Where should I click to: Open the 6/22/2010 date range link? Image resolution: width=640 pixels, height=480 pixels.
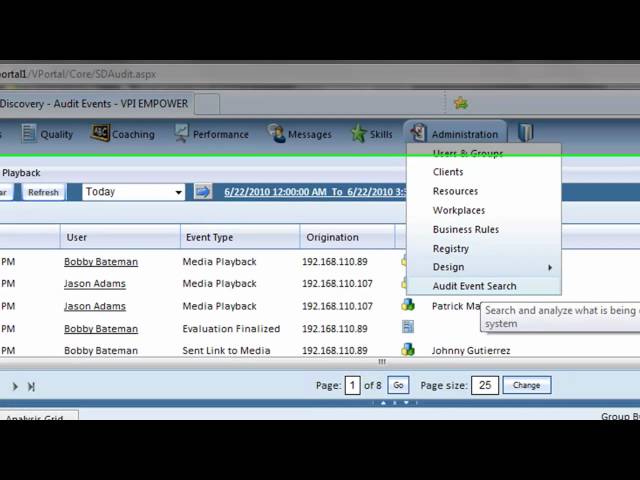pos(314,192)
